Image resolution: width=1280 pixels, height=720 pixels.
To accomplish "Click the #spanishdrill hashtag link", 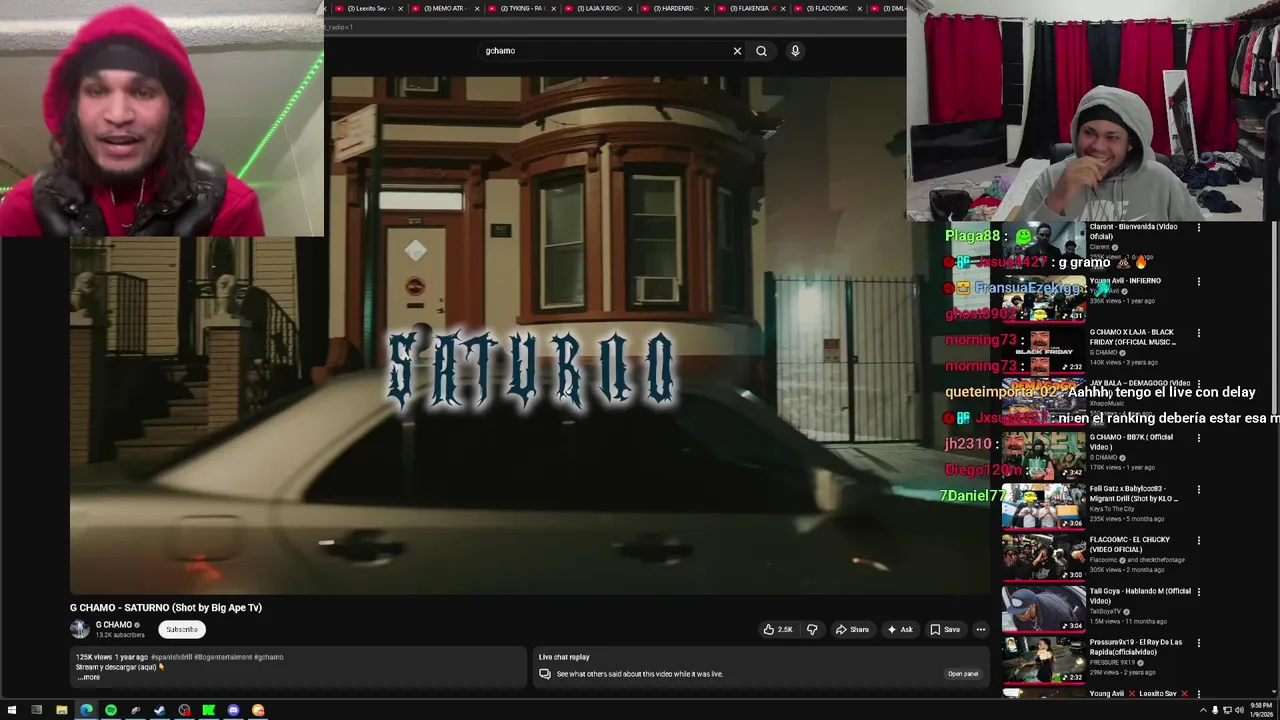I will click(x=171, y=657).
